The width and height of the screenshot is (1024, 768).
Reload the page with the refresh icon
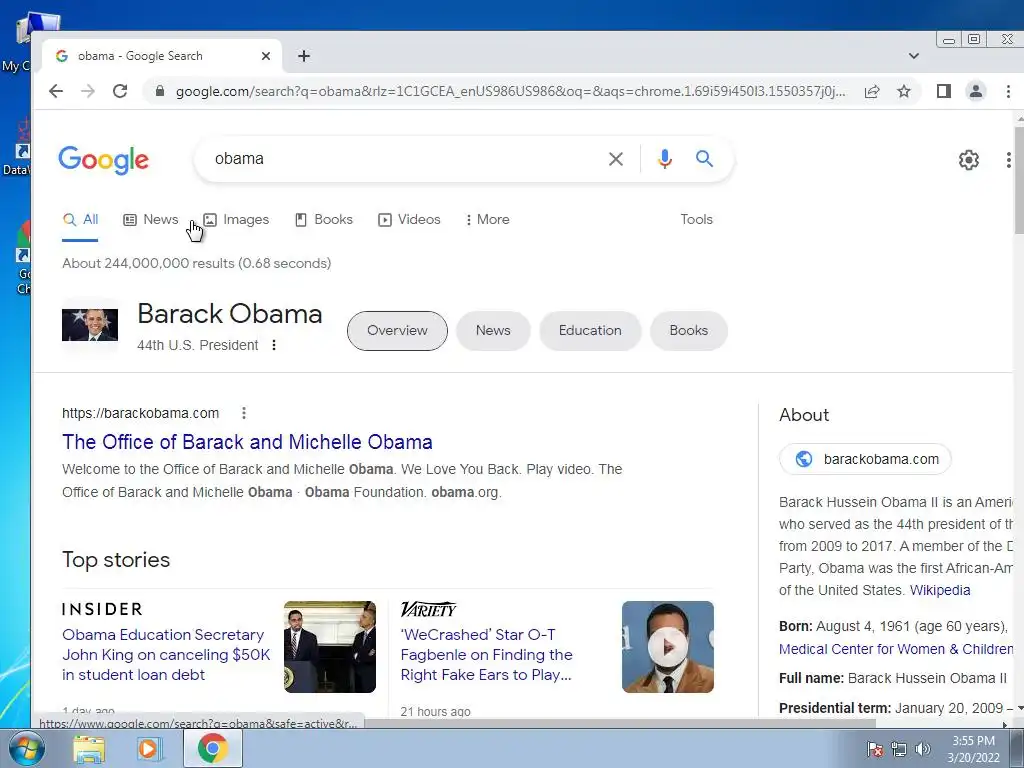click(120, 91)
